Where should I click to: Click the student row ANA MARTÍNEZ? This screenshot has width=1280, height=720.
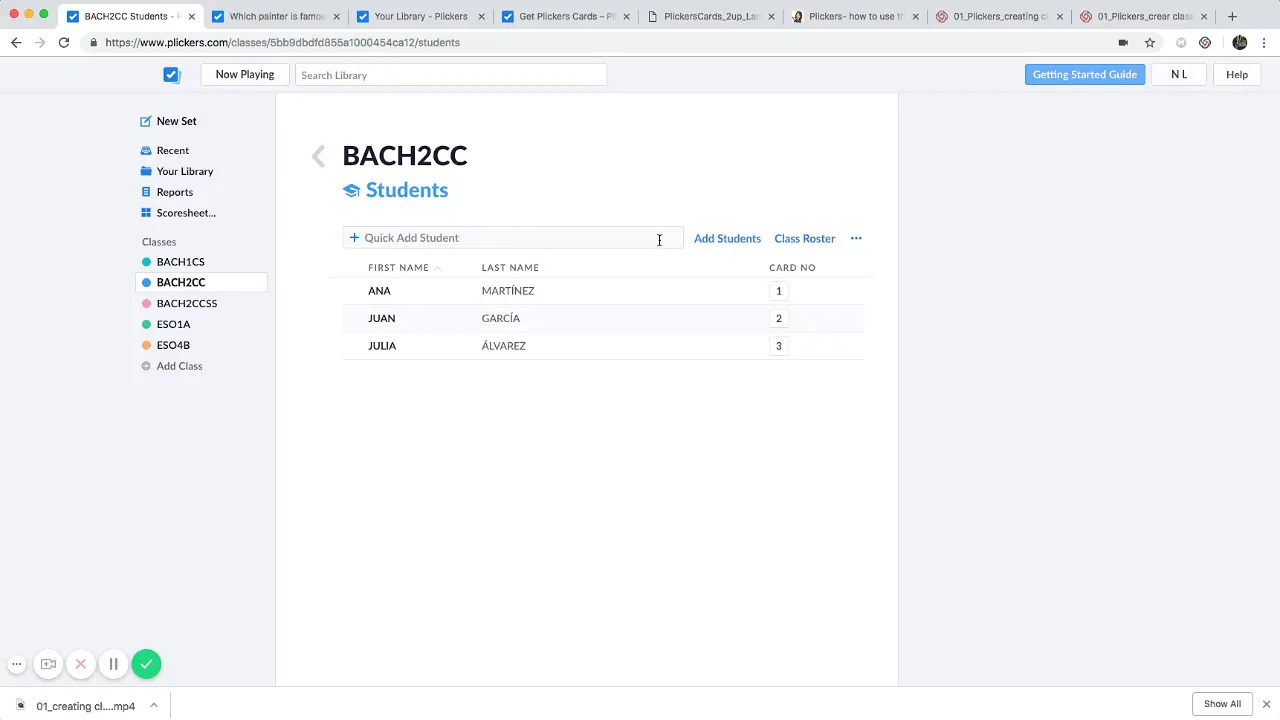click(x=603, y=291)
